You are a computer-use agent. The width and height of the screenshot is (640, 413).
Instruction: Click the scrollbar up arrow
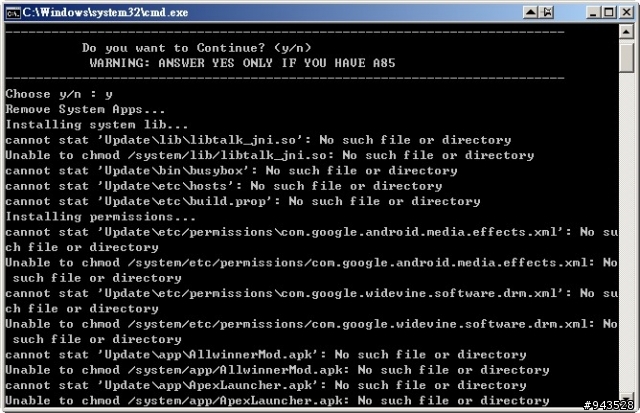coord(626,31)
